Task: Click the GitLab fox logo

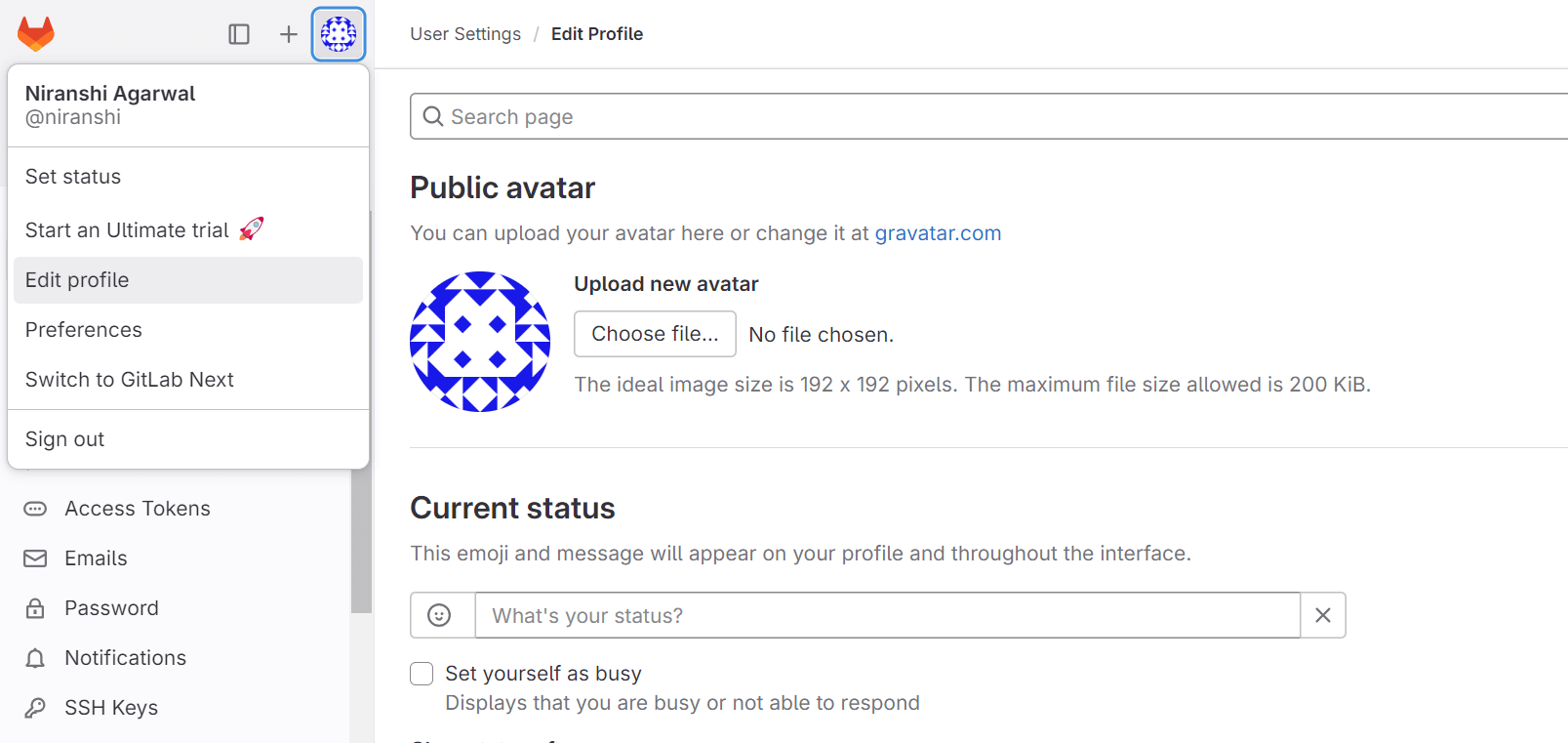Action: coord(36,34)
